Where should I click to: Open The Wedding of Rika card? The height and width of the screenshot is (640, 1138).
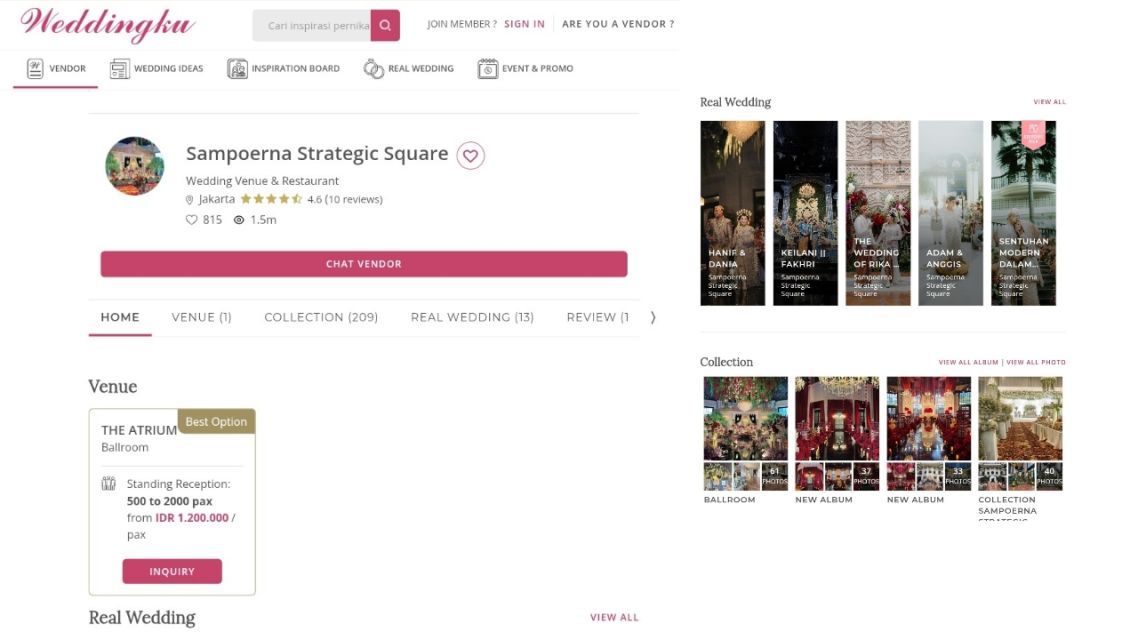coord(878,213)
